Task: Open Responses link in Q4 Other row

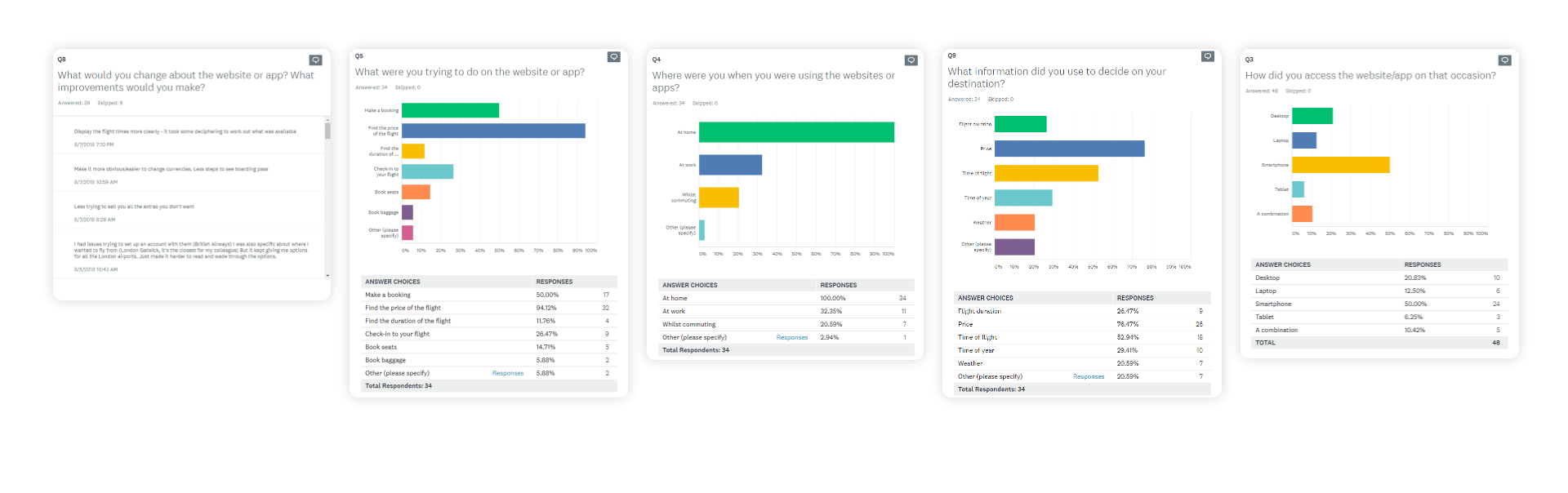Action: pos(791,337)
